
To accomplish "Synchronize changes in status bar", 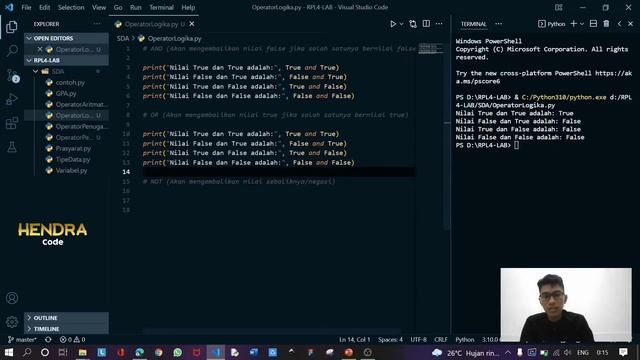I will point(48,340).
